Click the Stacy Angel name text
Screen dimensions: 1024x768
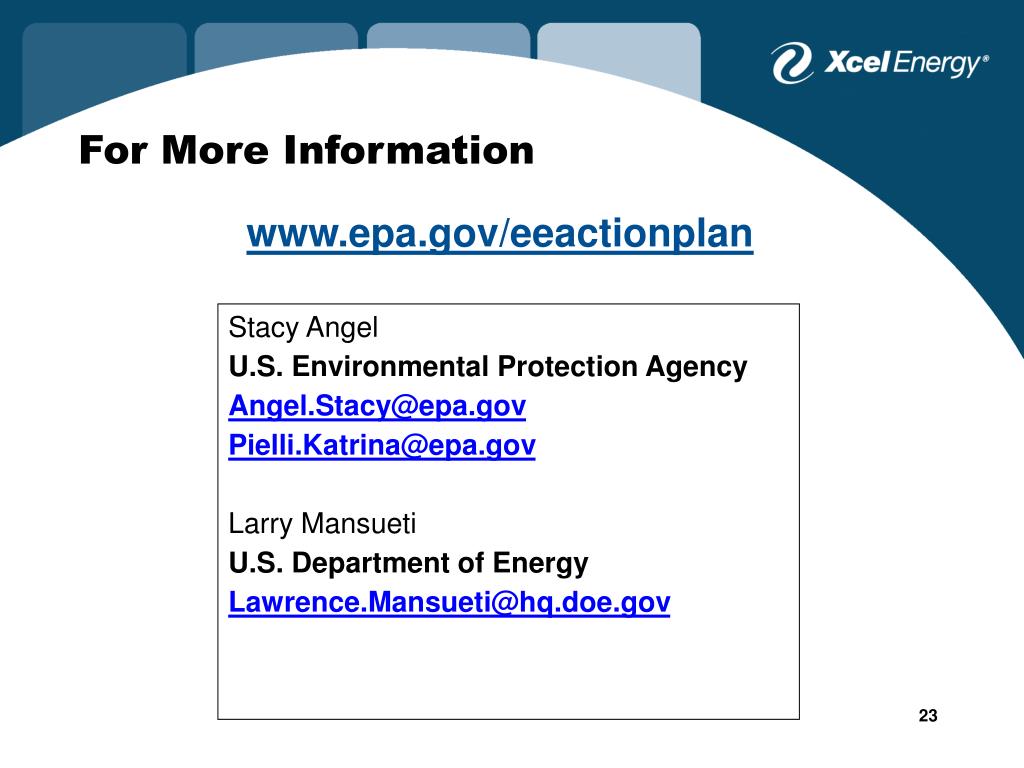pyautogui.click(x=303, y=328)
